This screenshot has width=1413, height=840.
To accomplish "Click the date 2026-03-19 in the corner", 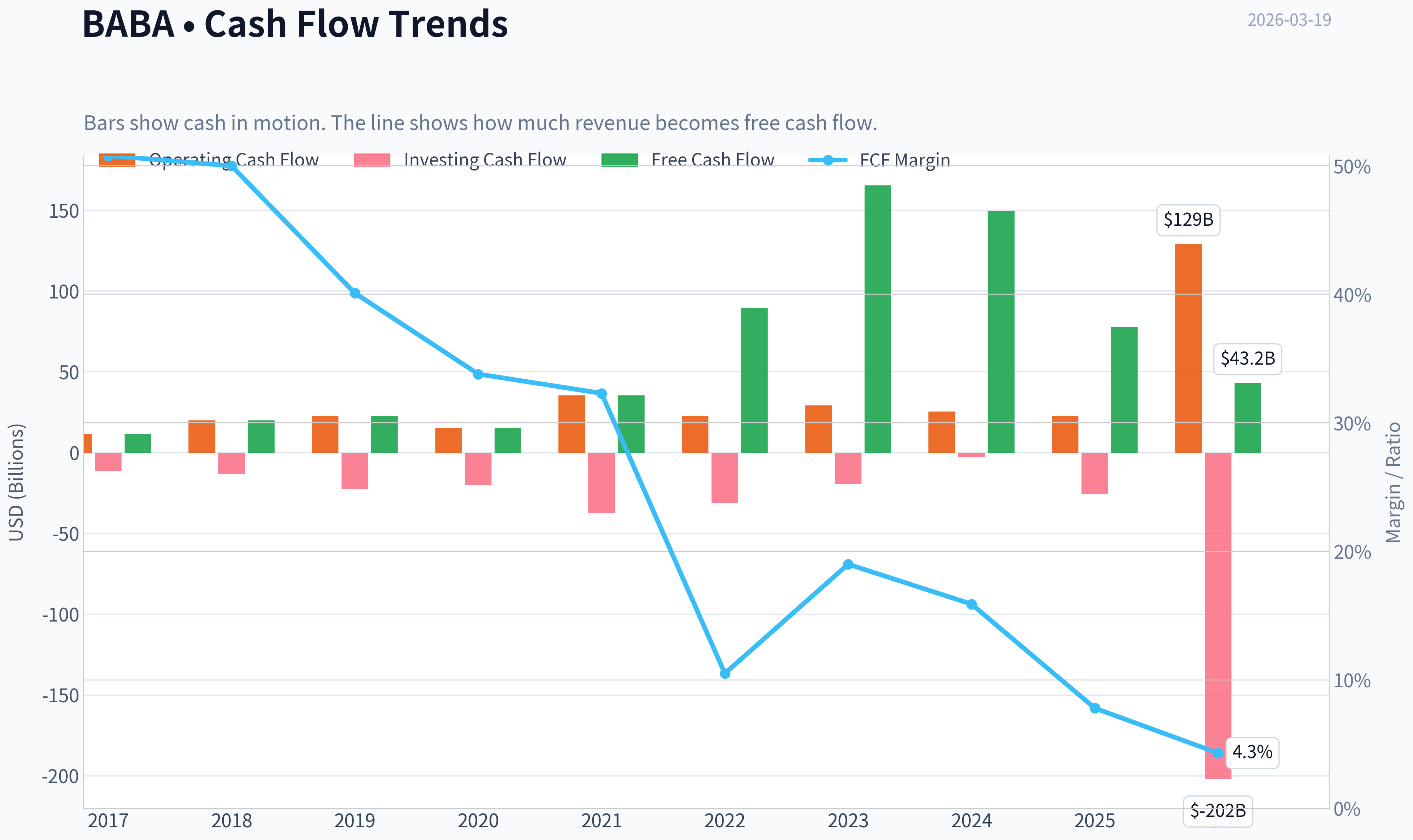I will [1290, 20].
